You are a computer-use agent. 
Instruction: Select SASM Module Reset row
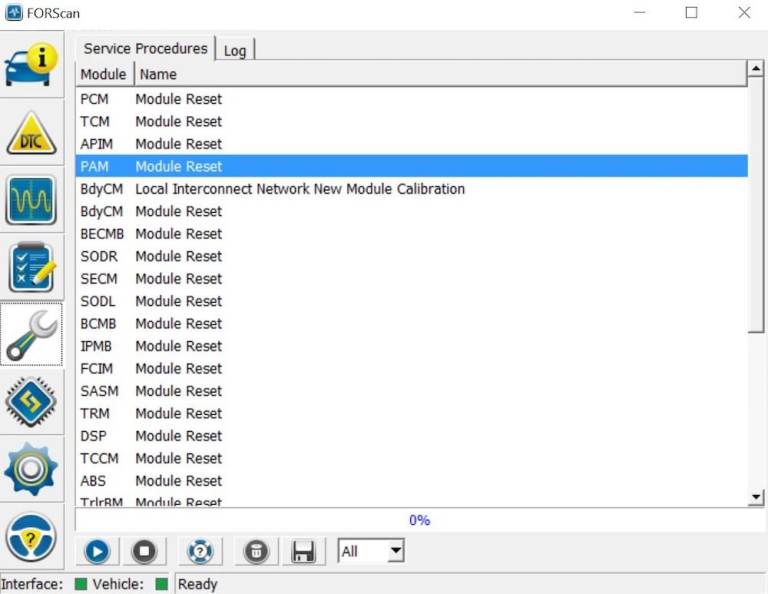pyautogui.click(x=411, y=391)
